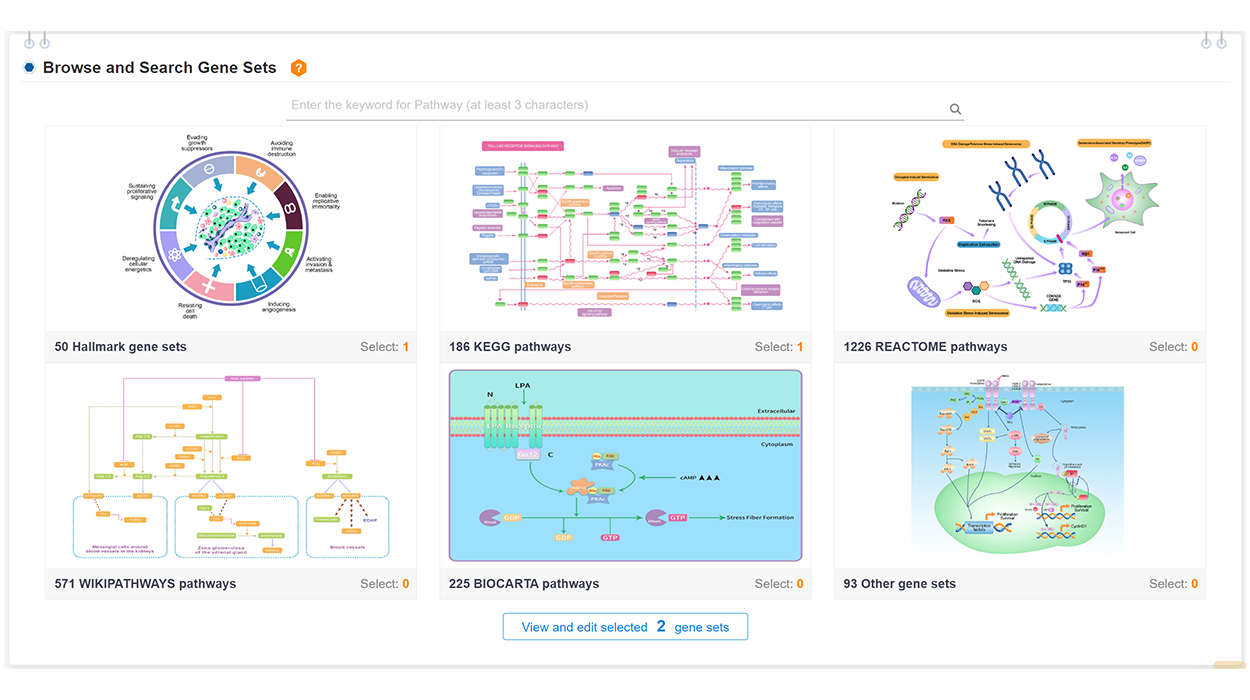Click the Hallmark Select count
The width and height of the screenshot is (1250, 700).
tap(385, 347)
